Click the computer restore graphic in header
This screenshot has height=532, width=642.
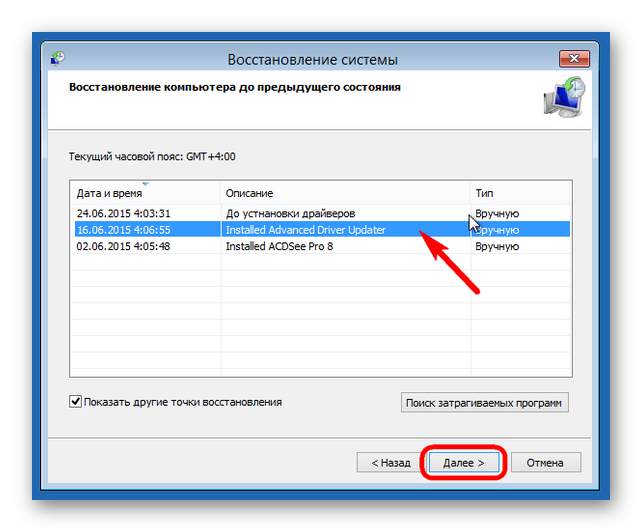point(564,100)
